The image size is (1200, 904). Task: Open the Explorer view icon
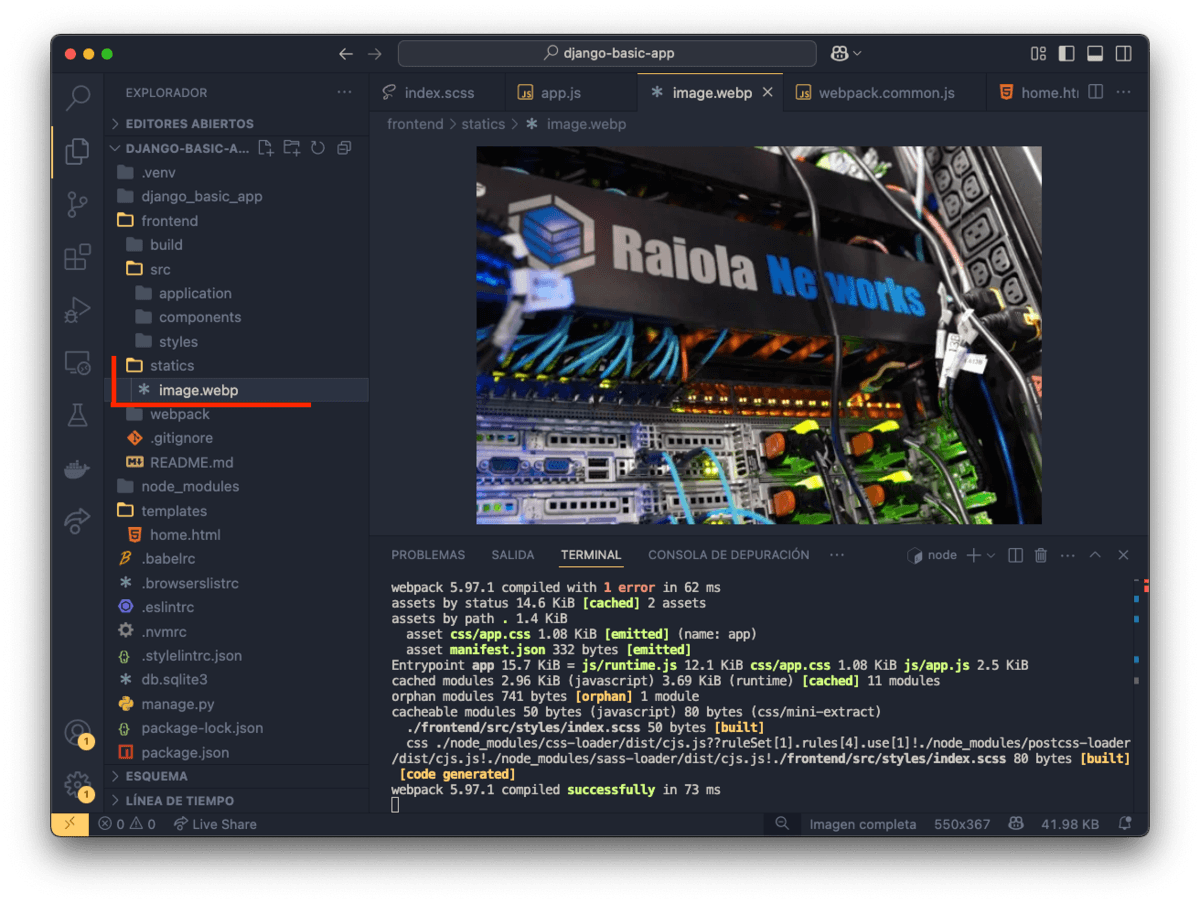pos(77,151)
